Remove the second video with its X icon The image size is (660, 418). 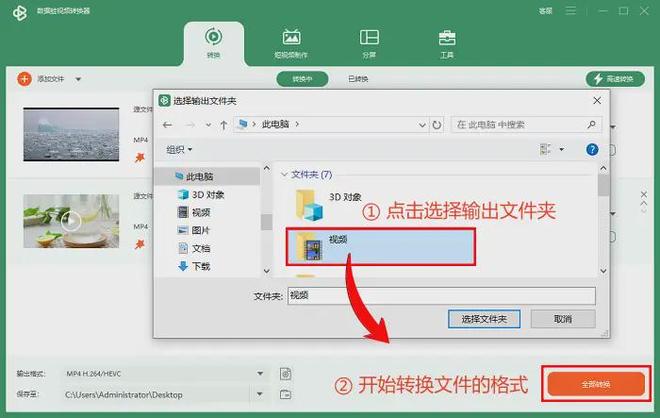click(644, 194)
